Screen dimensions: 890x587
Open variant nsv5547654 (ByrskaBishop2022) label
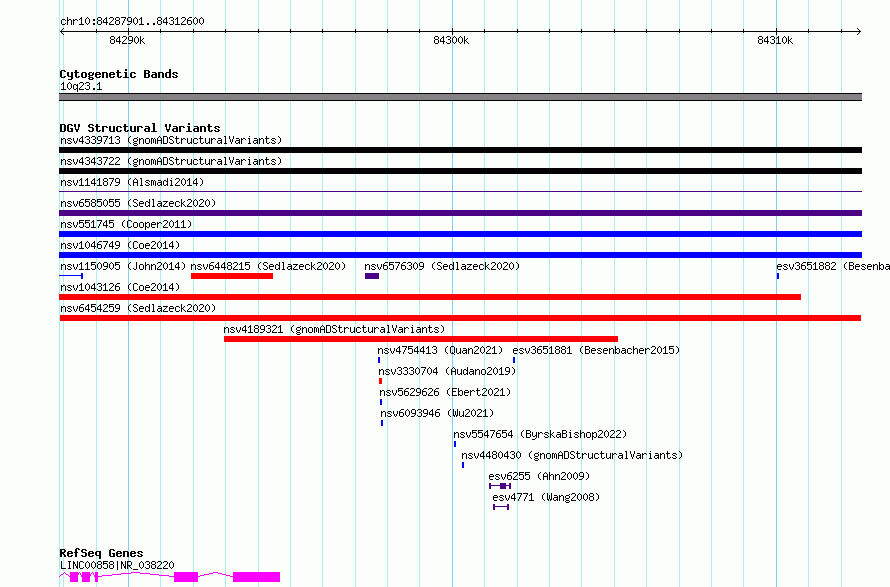(x=540, y=434)
